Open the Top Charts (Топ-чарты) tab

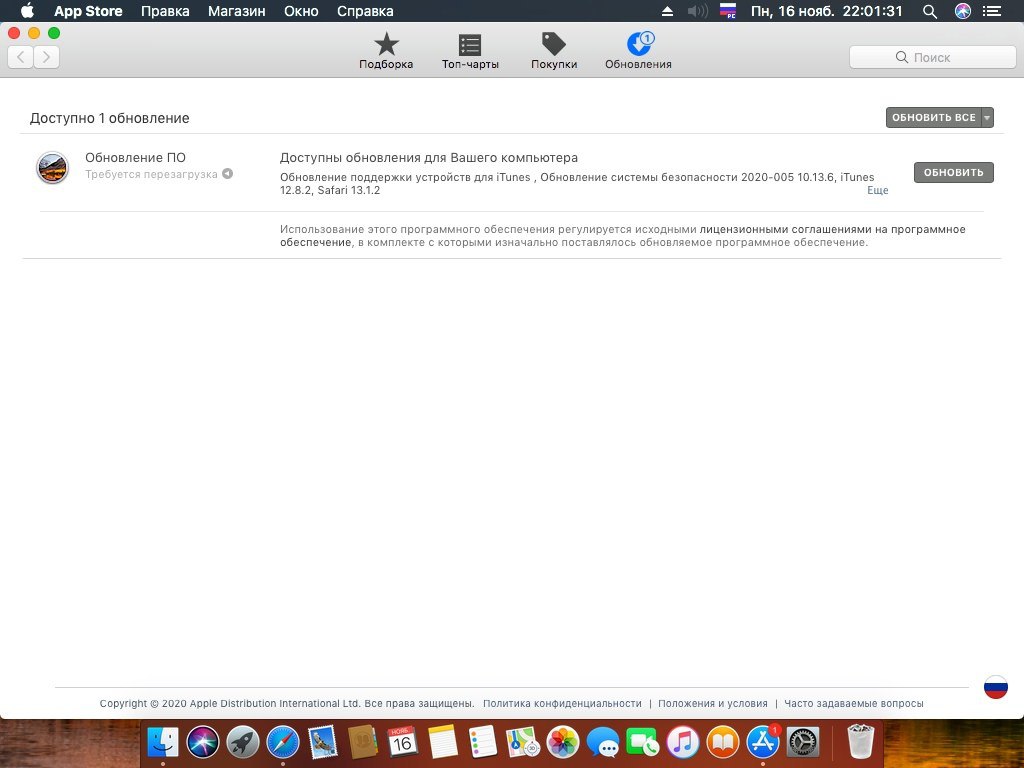[x=470, y=51]
